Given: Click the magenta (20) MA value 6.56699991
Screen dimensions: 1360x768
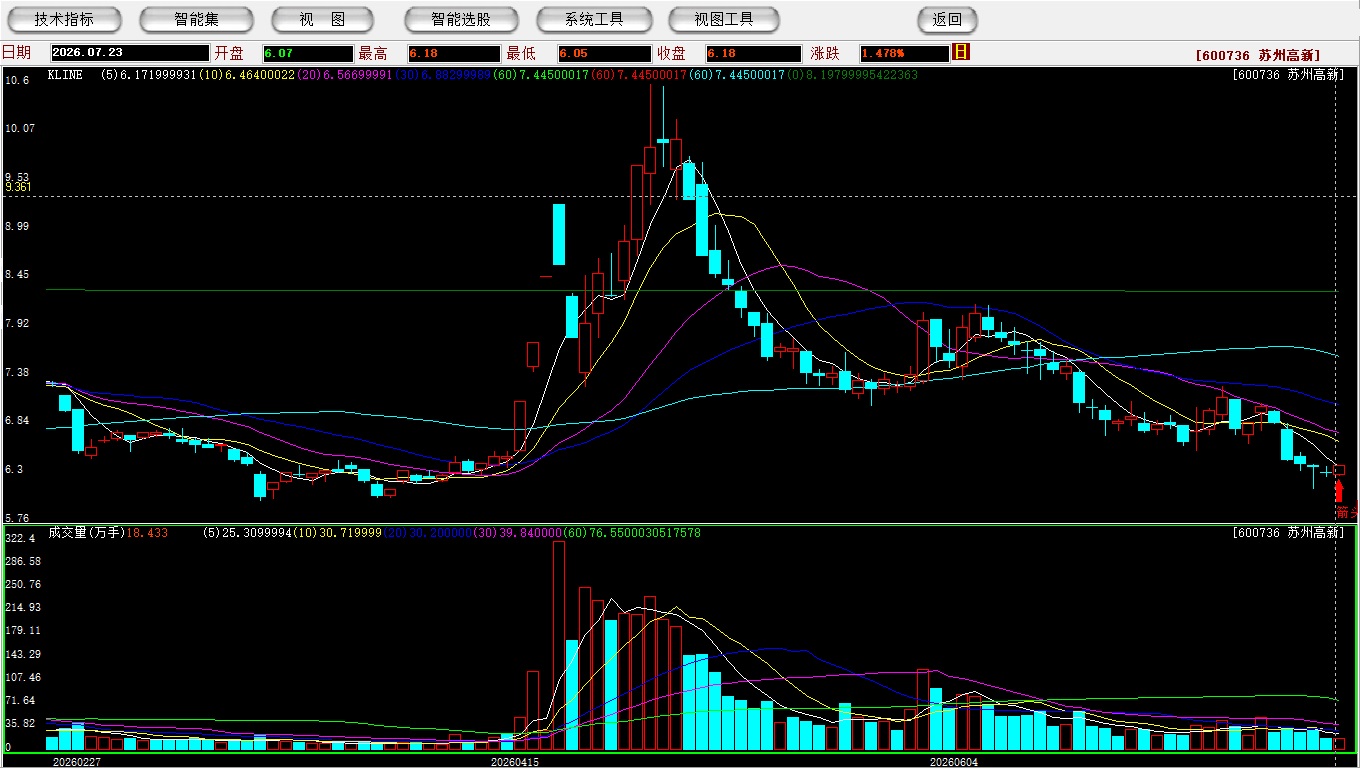Looking at the screenshot, I should [344, 75].
